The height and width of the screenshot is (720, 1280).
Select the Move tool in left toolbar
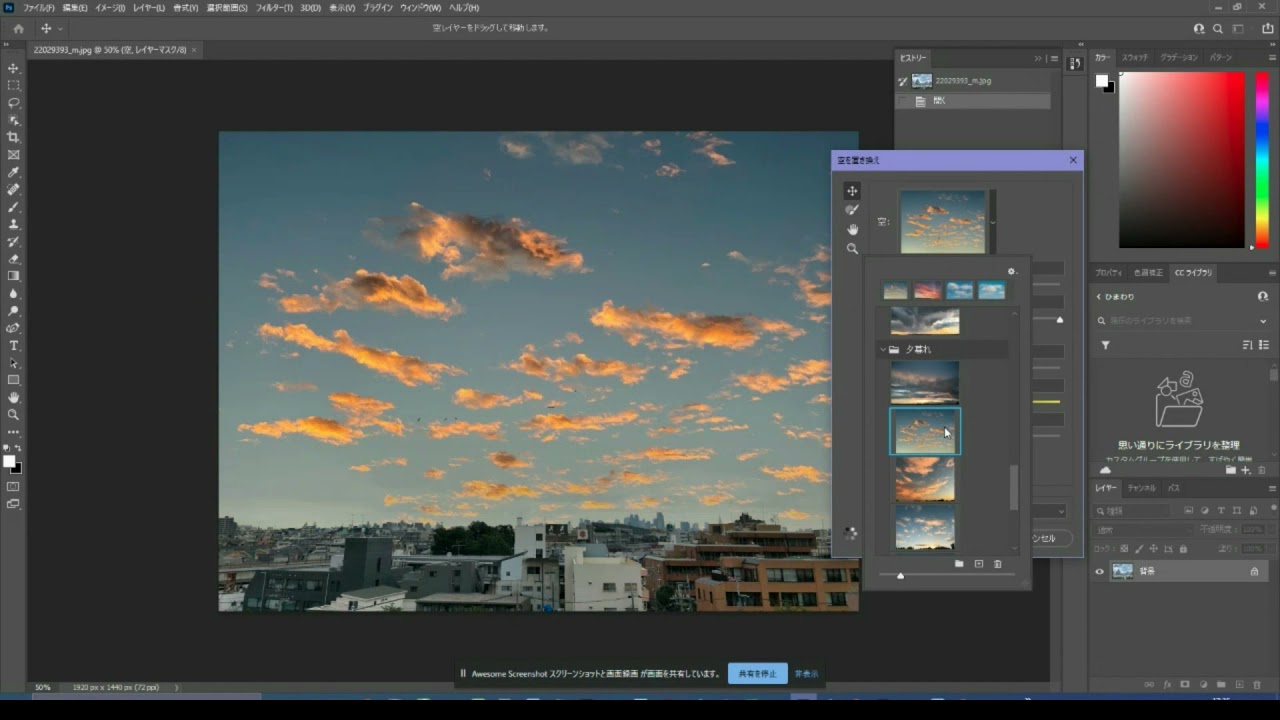coord(13,68)
